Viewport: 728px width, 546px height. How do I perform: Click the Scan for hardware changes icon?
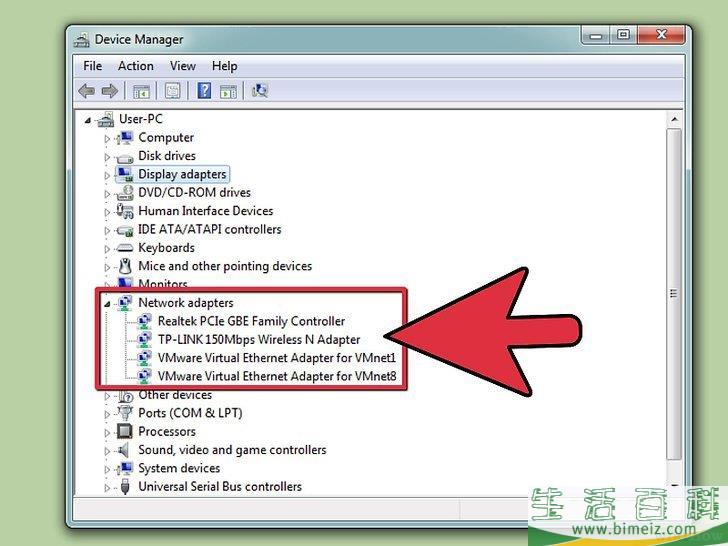(260, 91)
